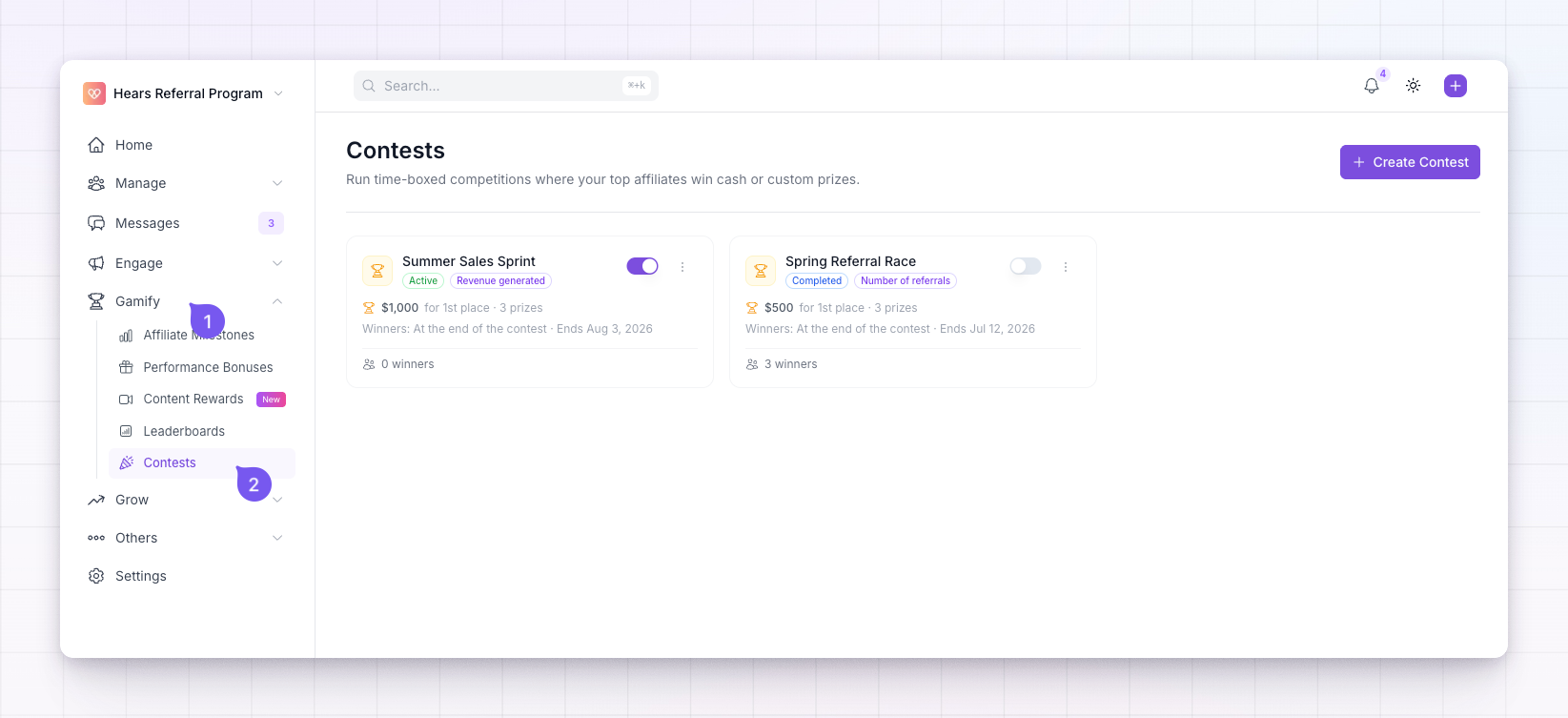Collapse the Gamify section chevron
This screenshot has width=1568, height=718.
click(277, 301)
